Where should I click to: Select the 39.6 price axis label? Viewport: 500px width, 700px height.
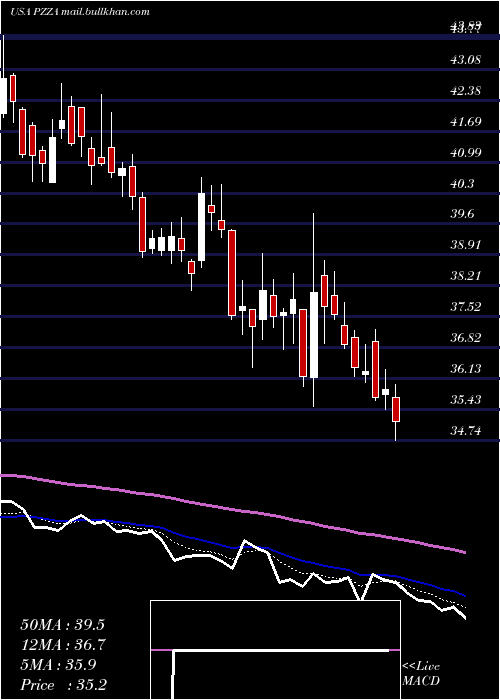pyautogui.click(x=462, y=214)
